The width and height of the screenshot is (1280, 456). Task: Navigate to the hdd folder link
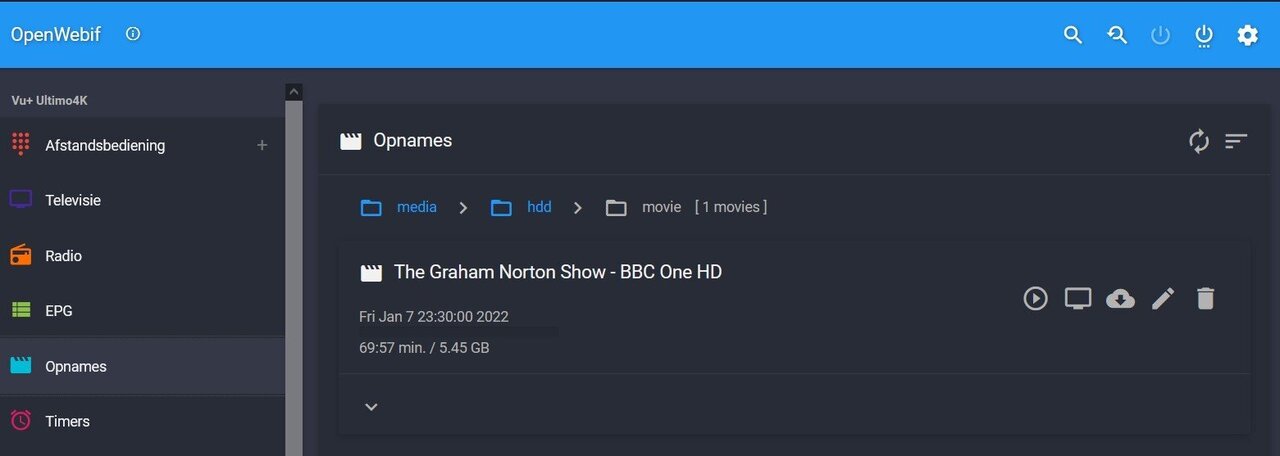click(539, 207)
